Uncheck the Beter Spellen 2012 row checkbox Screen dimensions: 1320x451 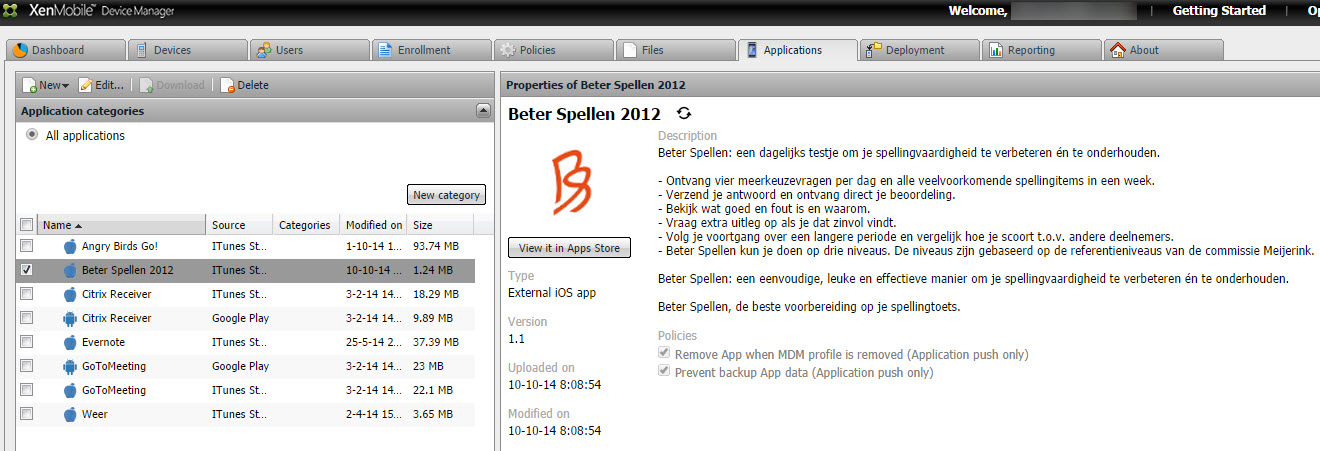click(26, 269)
